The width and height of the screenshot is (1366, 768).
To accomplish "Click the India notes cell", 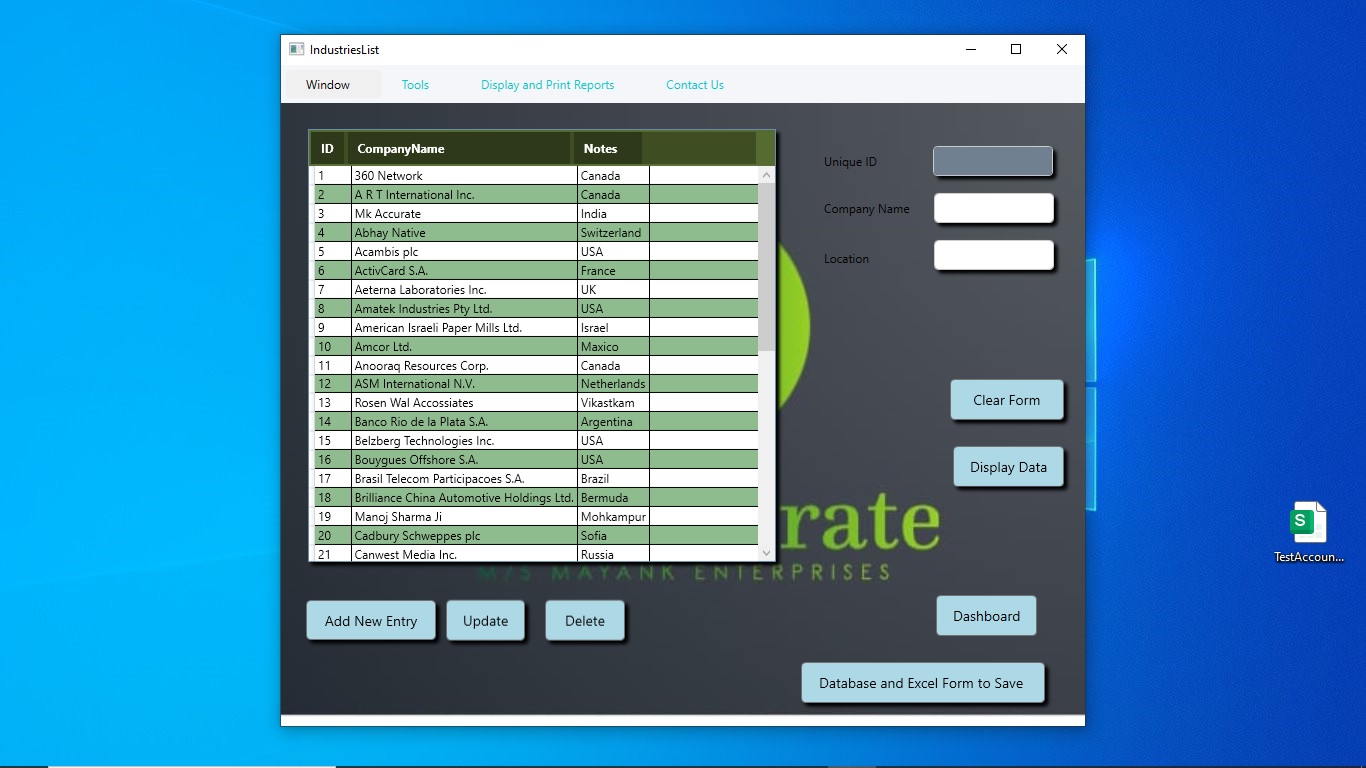I will pyautogui.click(x=613, y=214).
